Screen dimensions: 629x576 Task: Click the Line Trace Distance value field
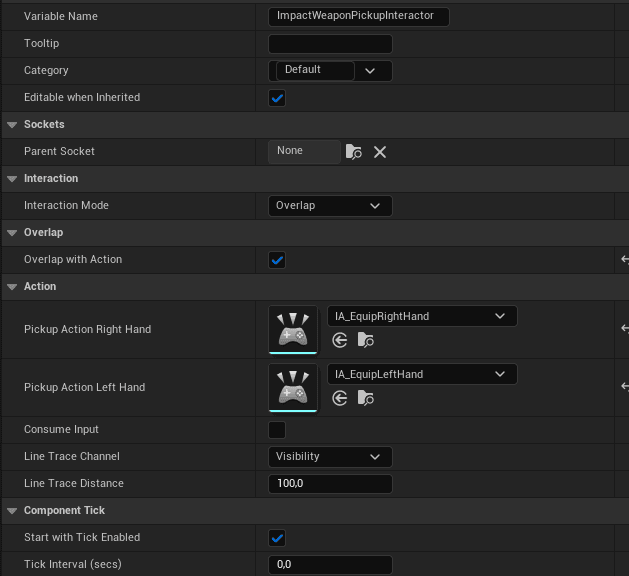pyautogui.click(x=330, y=484)
